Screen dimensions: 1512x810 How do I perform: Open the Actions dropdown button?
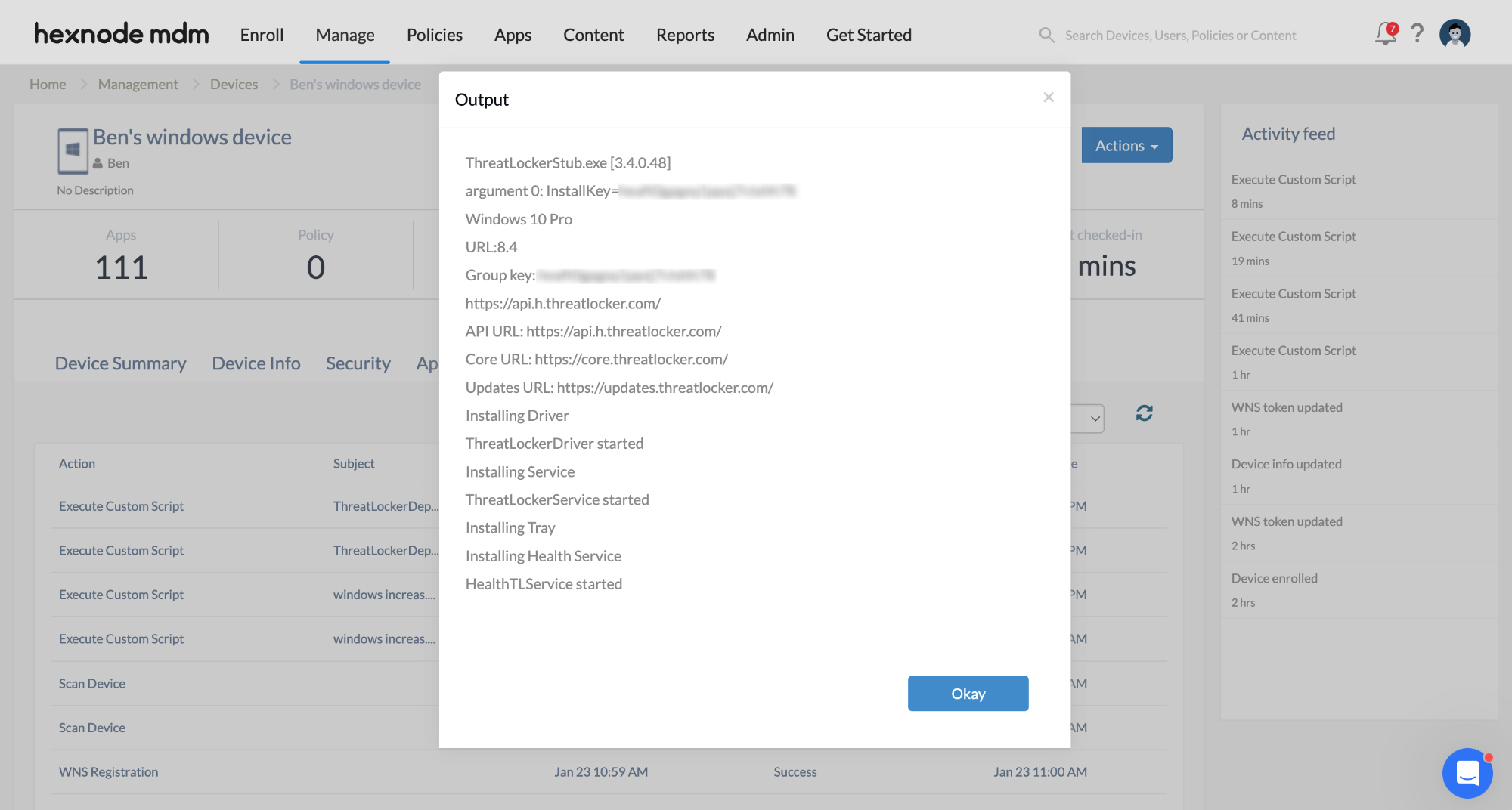(1126, 145)
